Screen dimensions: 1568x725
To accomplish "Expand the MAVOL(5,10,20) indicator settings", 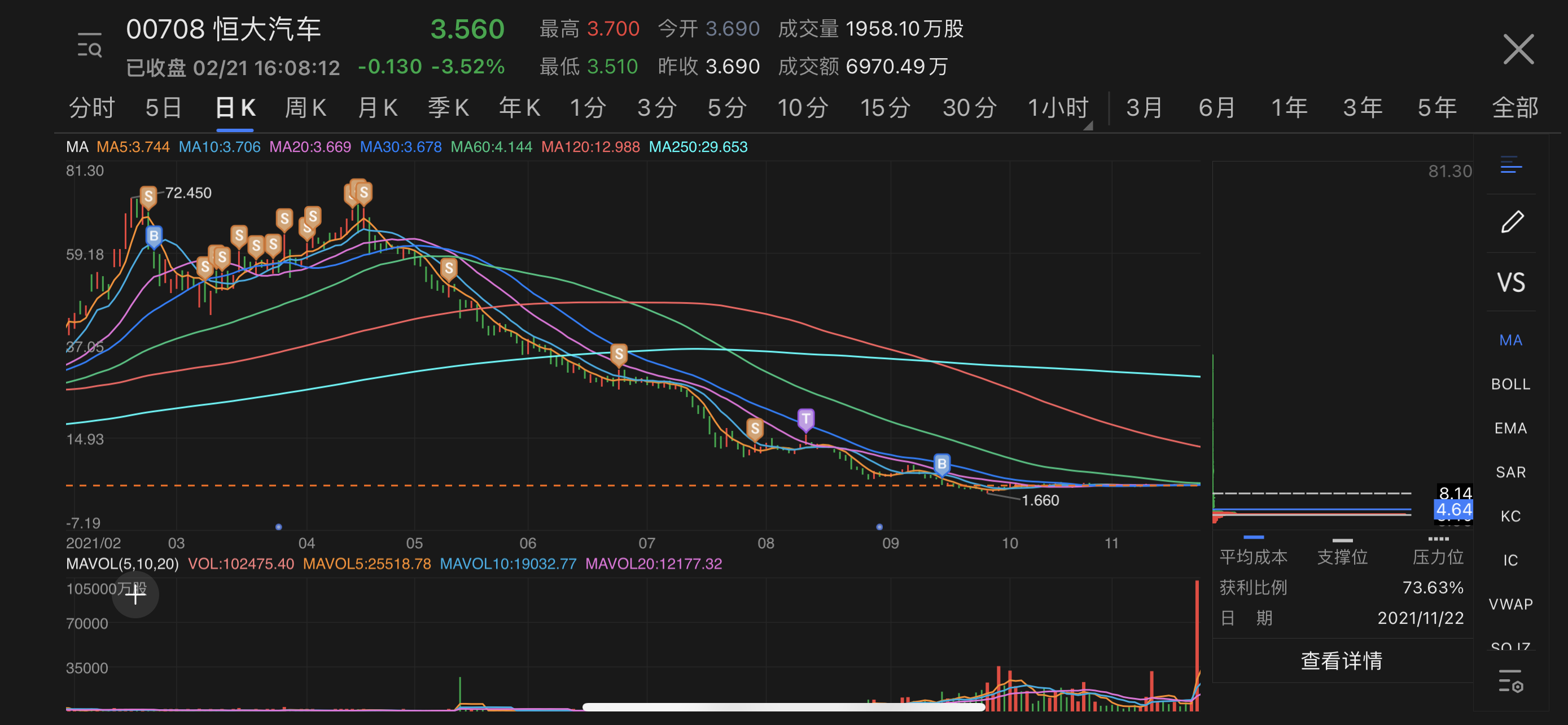I will (122, 564).
